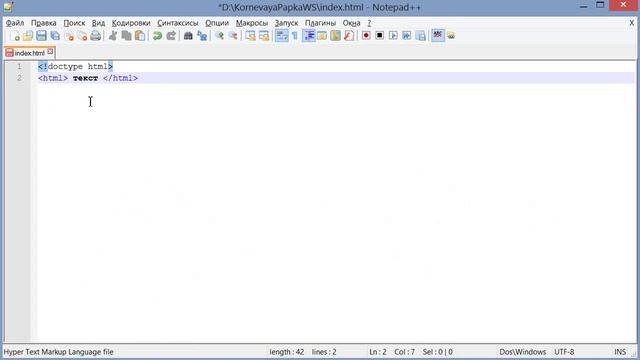Click the last plugin icon in toolbar
The image size is (640, 360).
click(451, 36)
